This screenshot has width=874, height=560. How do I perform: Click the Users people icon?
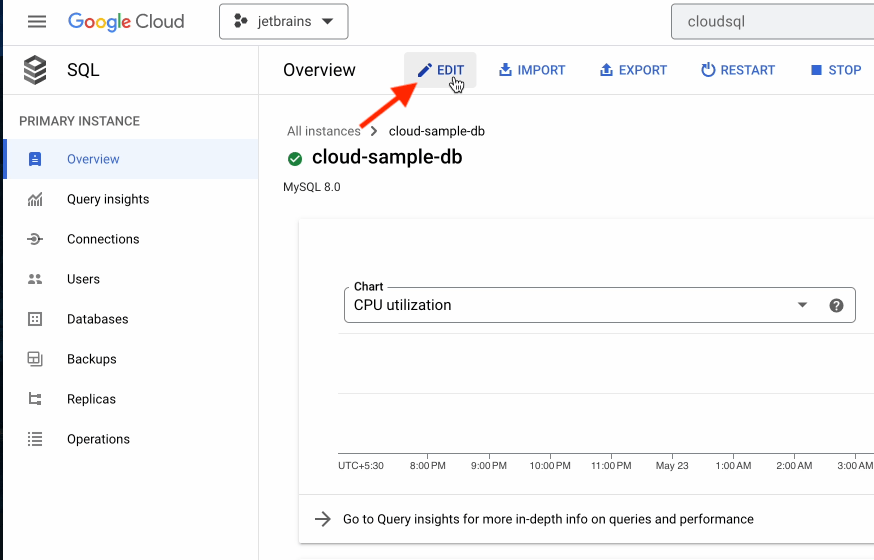tap(35, 279)
